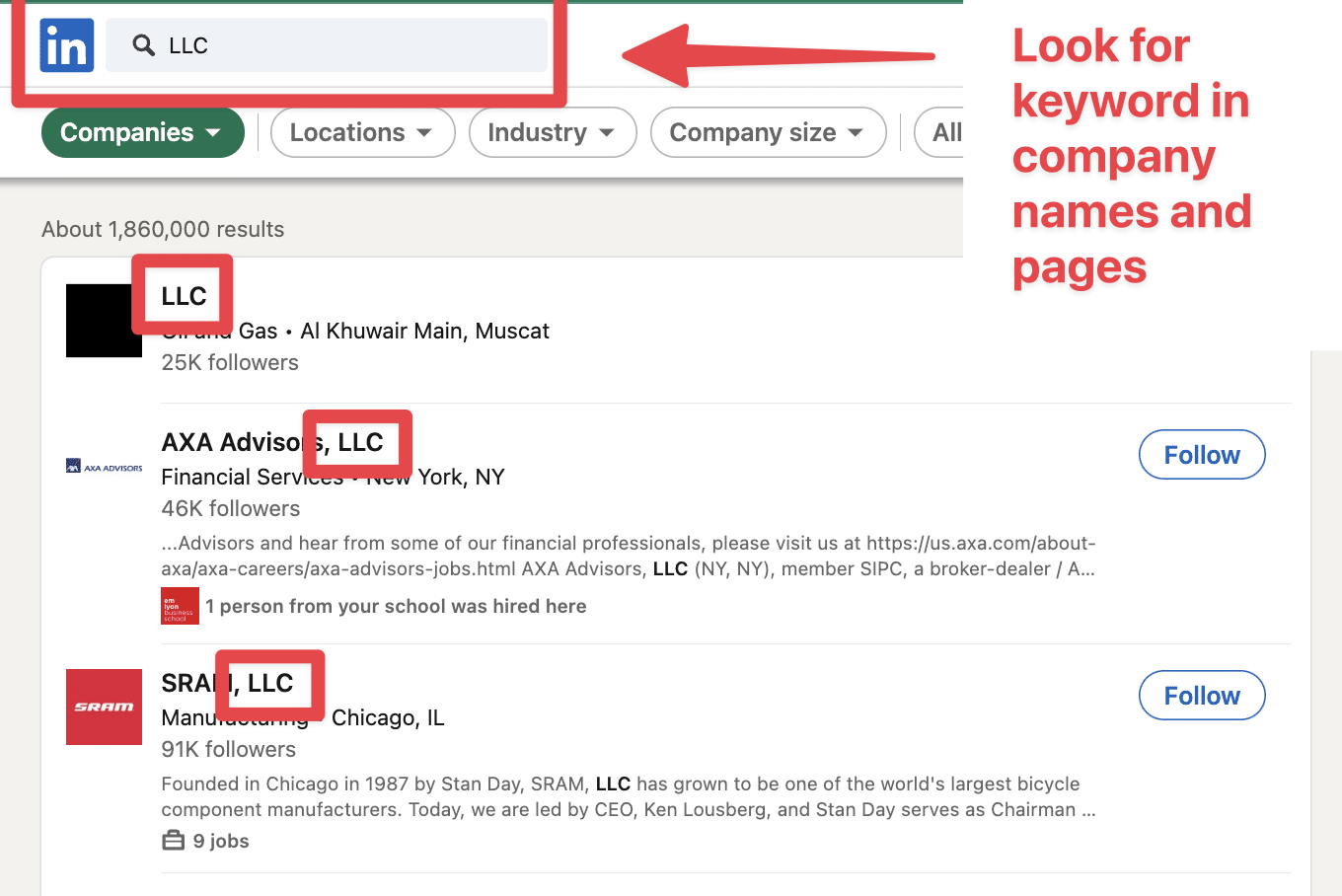Open the Locations filter dropdown
The image size is (1342, 896).
pyautogui.click(x=362, y=131)
